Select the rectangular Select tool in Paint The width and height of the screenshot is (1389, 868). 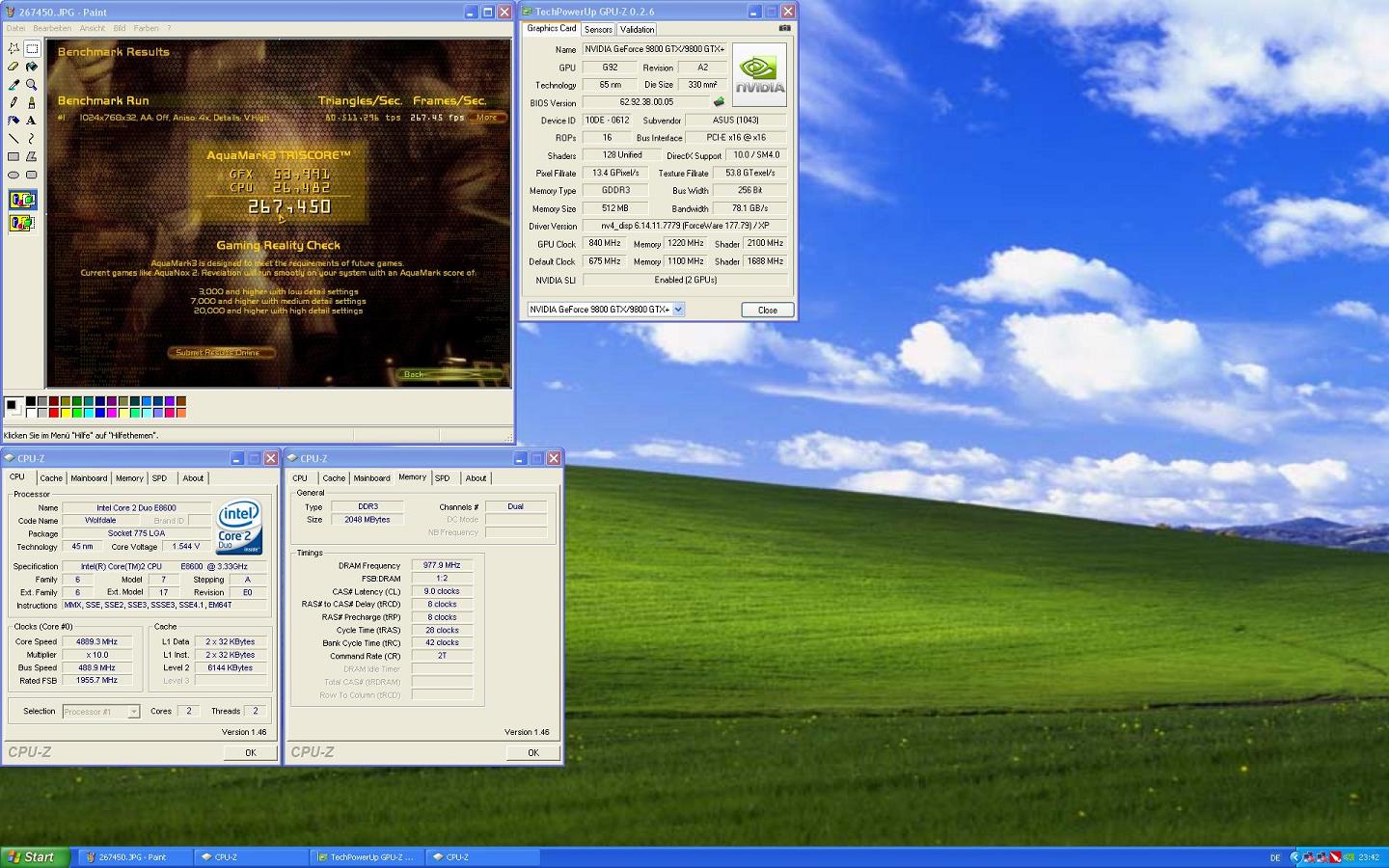(32, 48)
